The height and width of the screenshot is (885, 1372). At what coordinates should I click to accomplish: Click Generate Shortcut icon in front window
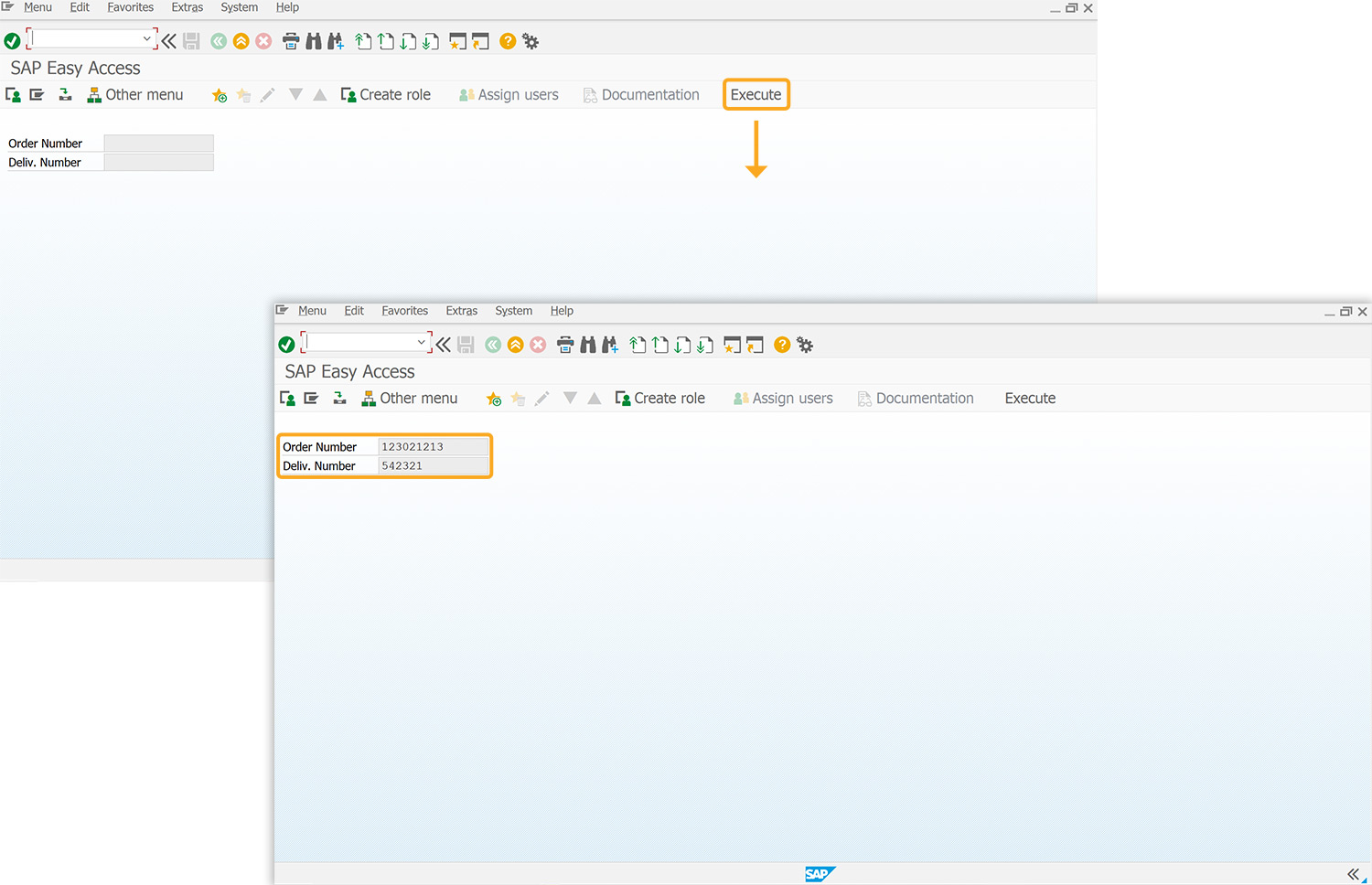(x=755, y=345)
